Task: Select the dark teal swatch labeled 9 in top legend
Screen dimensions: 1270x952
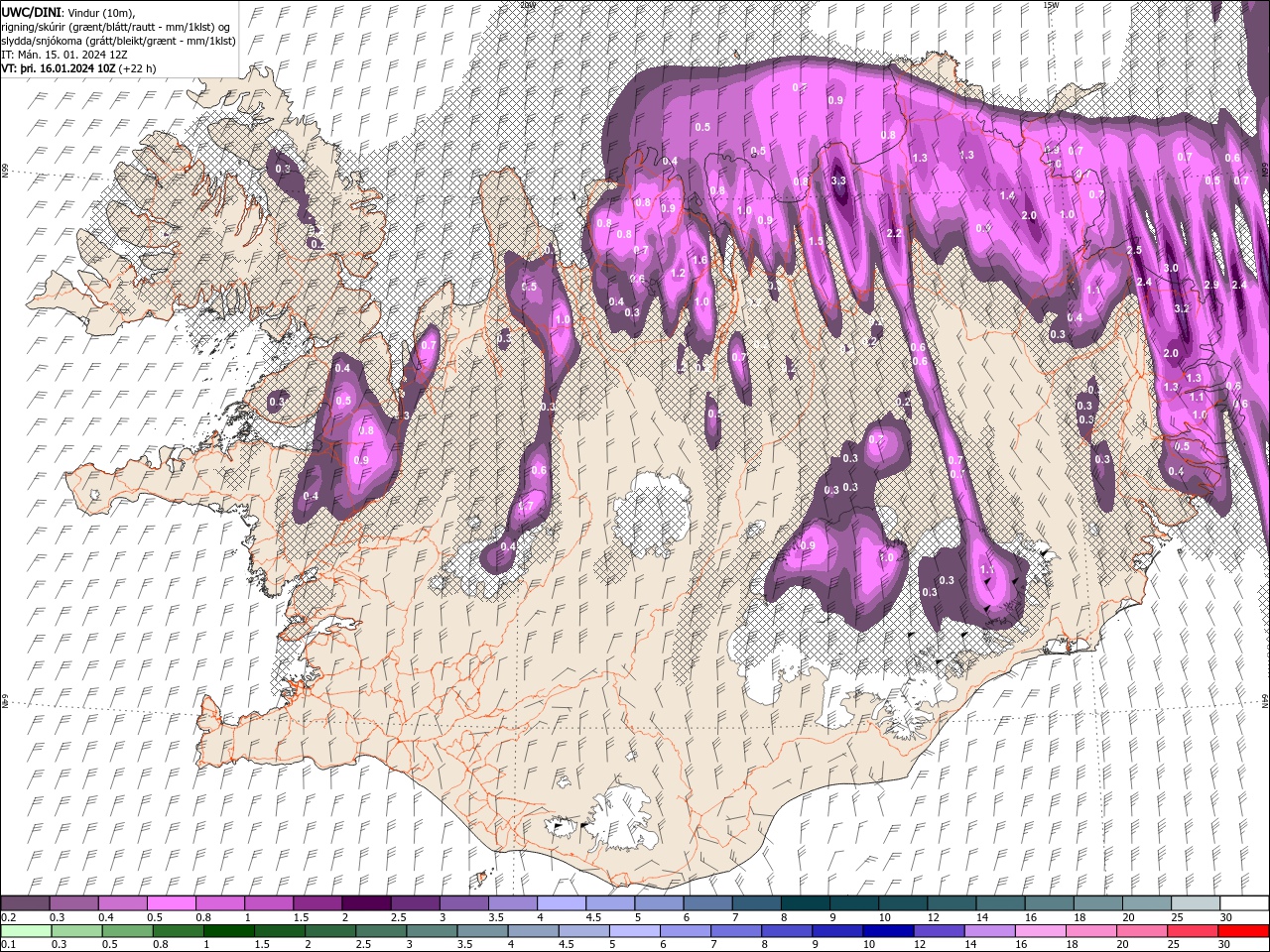Action: (853, 903)
